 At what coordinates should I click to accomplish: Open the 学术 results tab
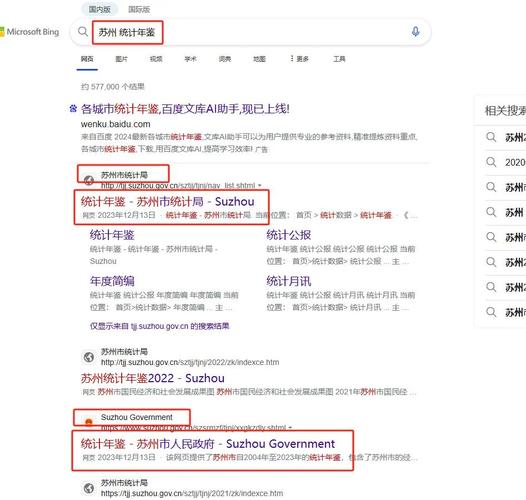(190, 59)
